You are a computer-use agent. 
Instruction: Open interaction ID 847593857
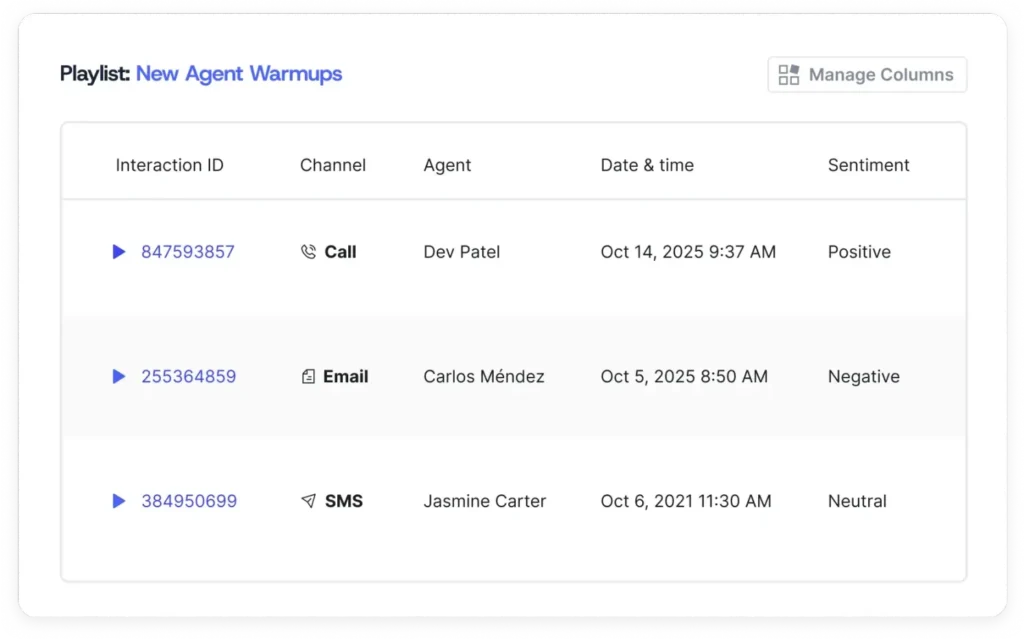click(188, 252)
